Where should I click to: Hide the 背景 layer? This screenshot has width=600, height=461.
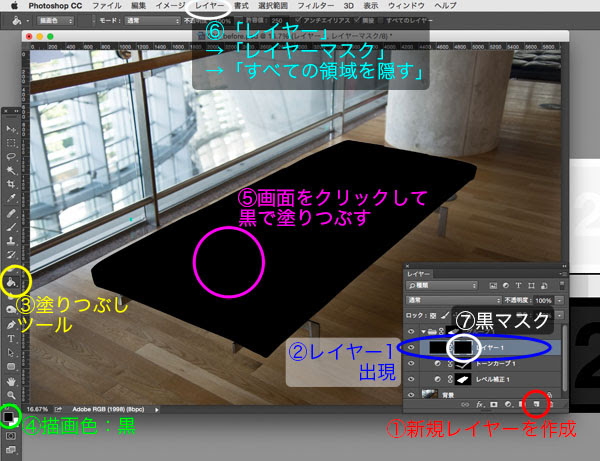tap(411, 394)
